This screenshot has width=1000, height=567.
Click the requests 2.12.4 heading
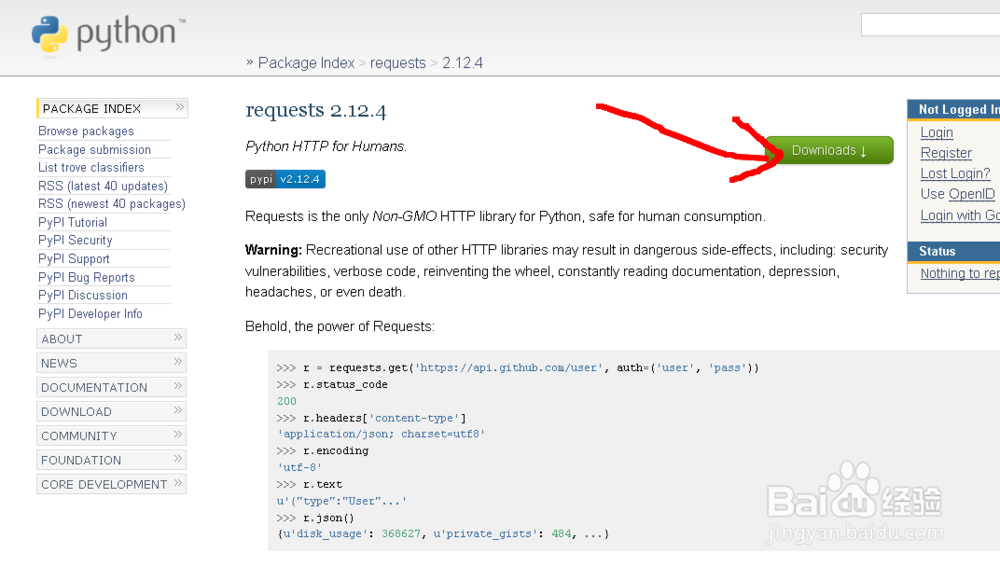[316, 110]
